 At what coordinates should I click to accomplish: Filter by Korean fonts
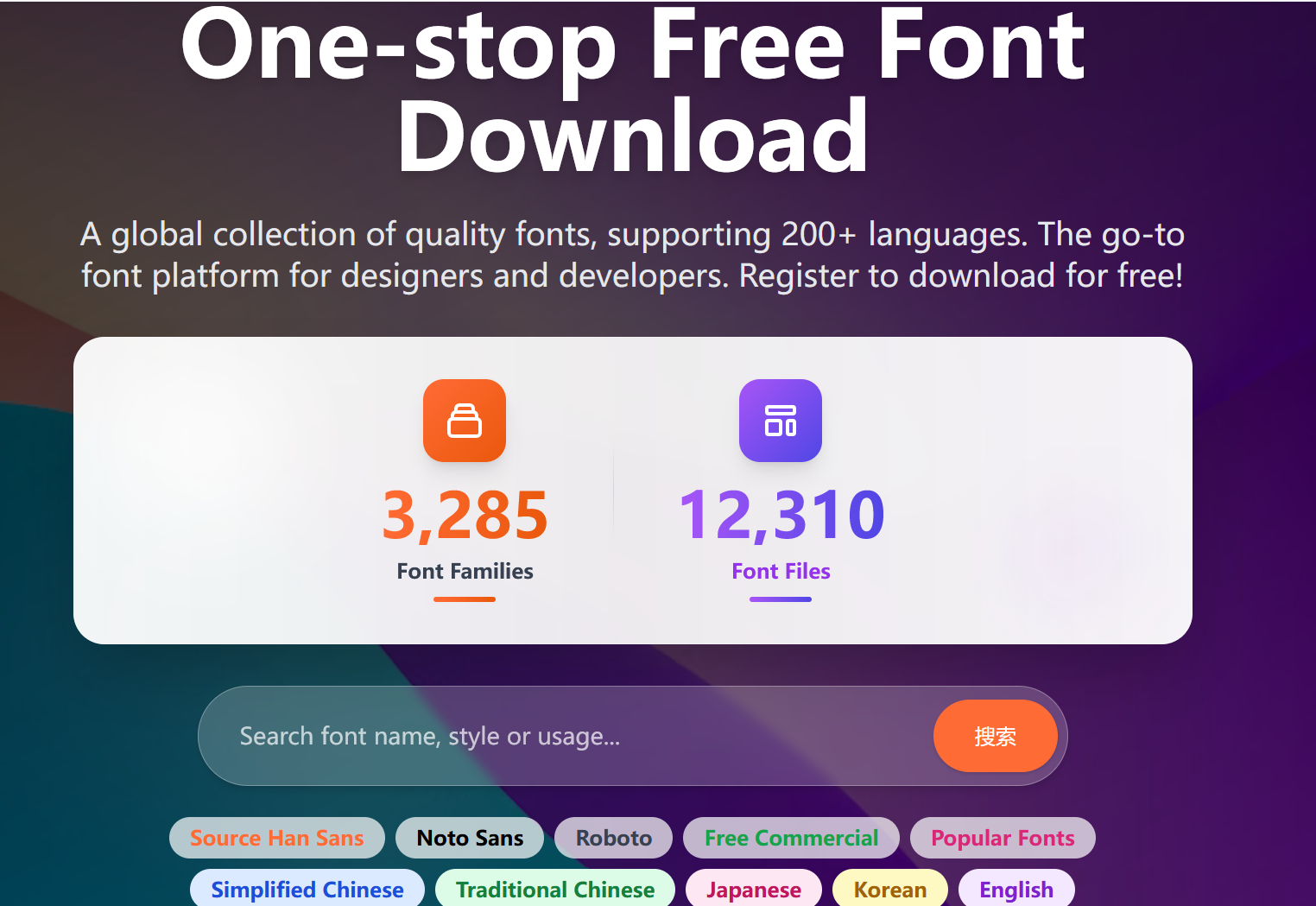890,888
